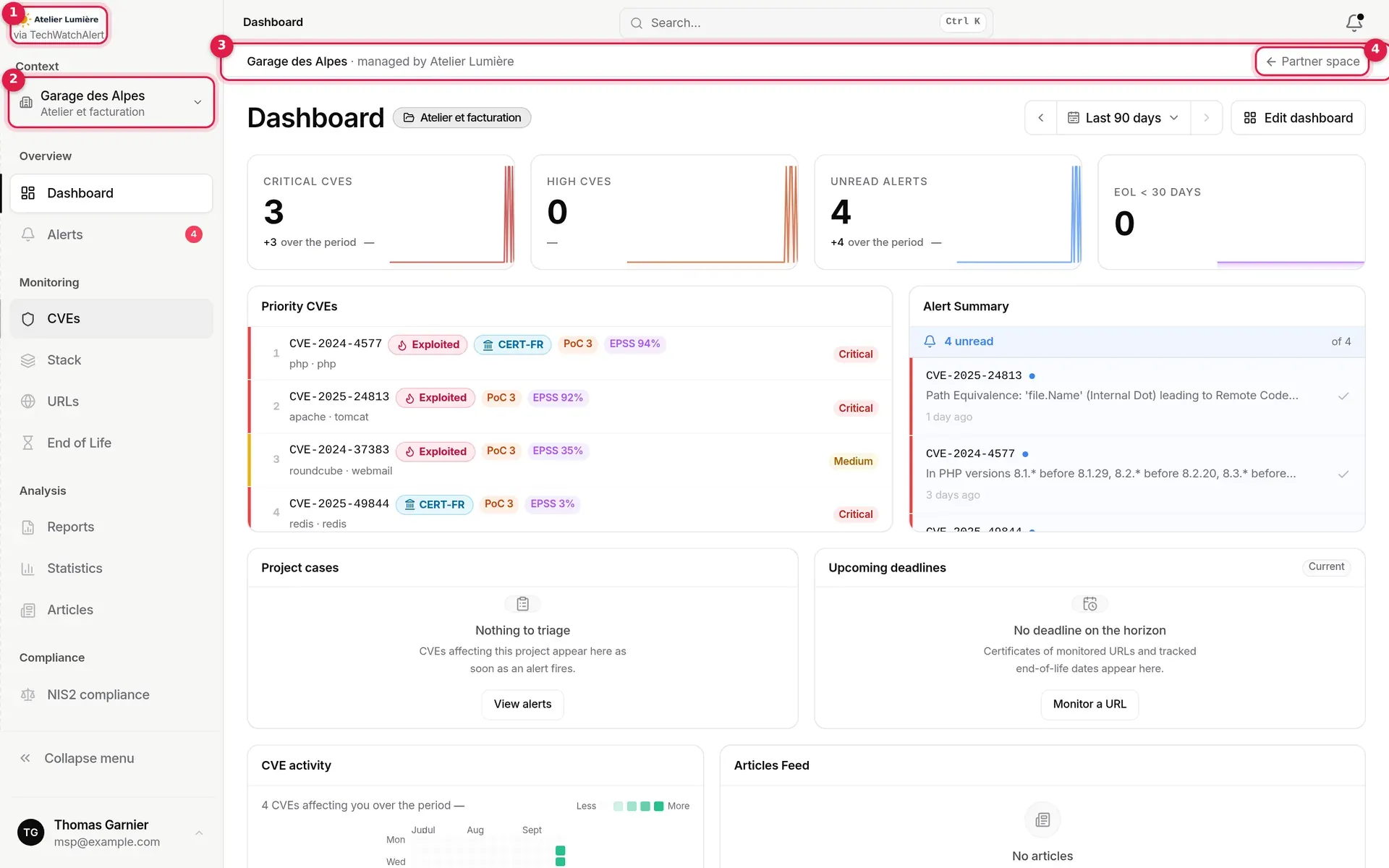The width and height of the screenshot is (1389, 868).
Task: Open Alerts in the sidebar
Action: [111, 234]
